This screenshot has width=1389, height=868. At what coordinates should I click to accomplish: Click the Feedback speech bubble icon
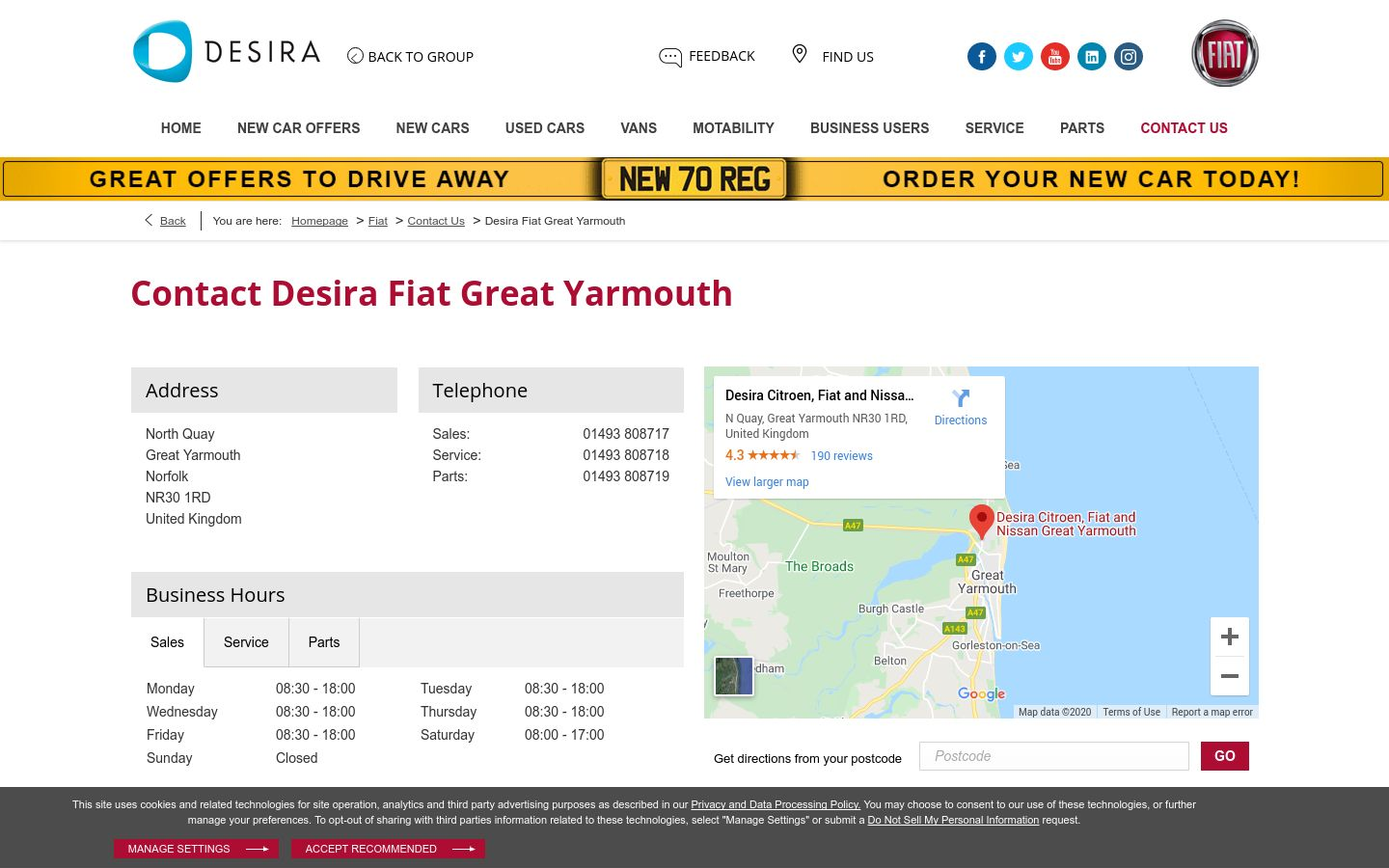(670, 57)
